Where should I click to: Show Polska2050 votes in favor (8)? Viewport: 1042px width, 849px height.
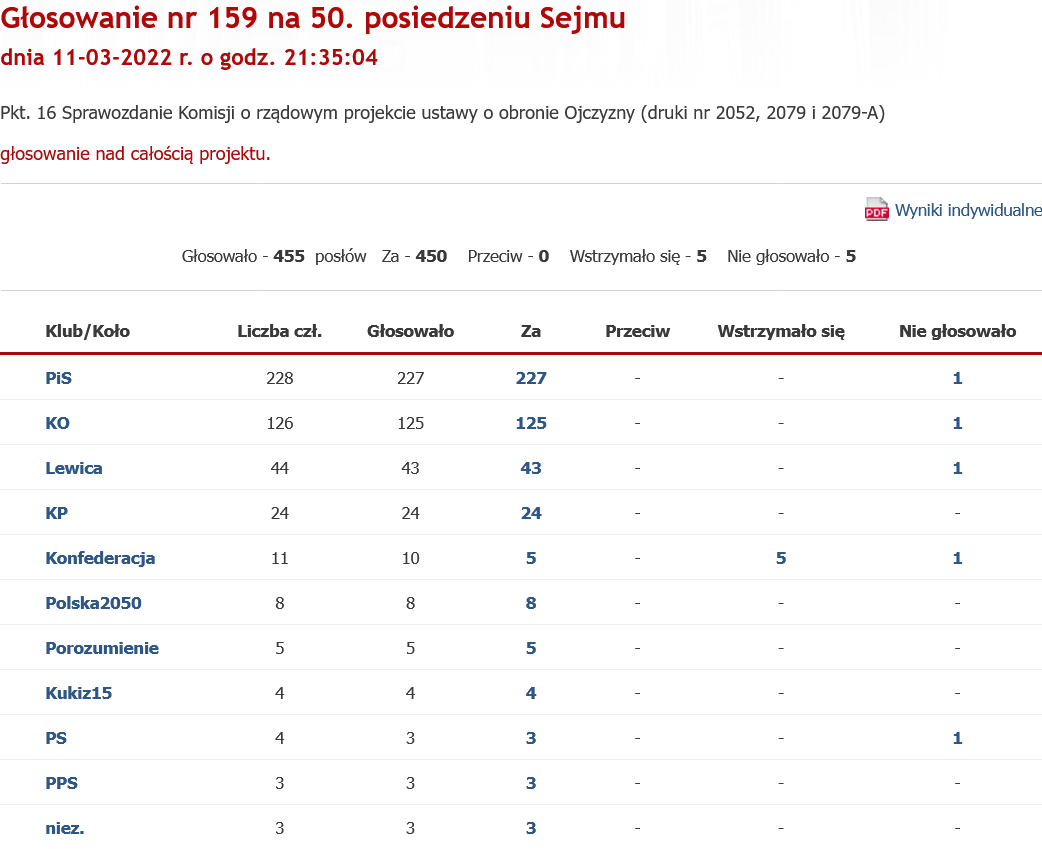pyautogui.click(x=531, y=603)
